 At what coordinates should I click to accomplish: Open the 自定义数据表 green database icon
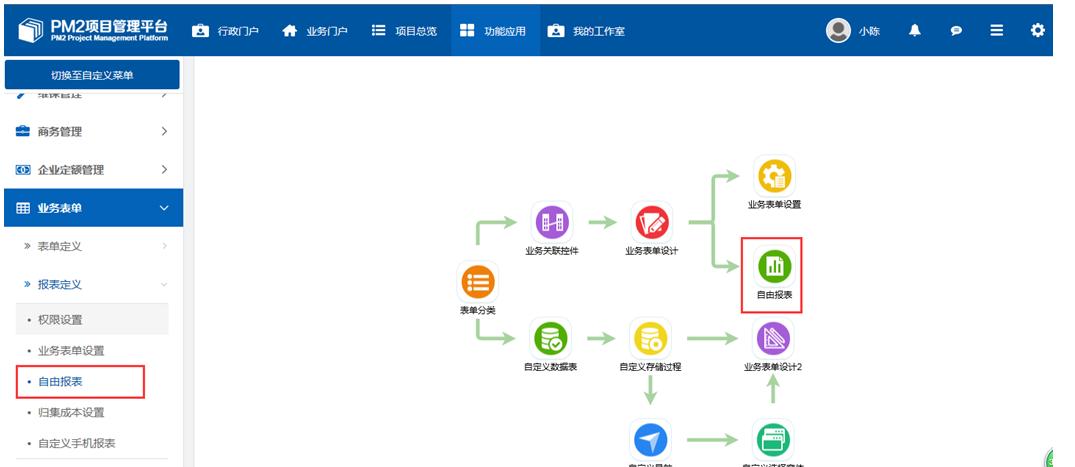coord(550,338)
